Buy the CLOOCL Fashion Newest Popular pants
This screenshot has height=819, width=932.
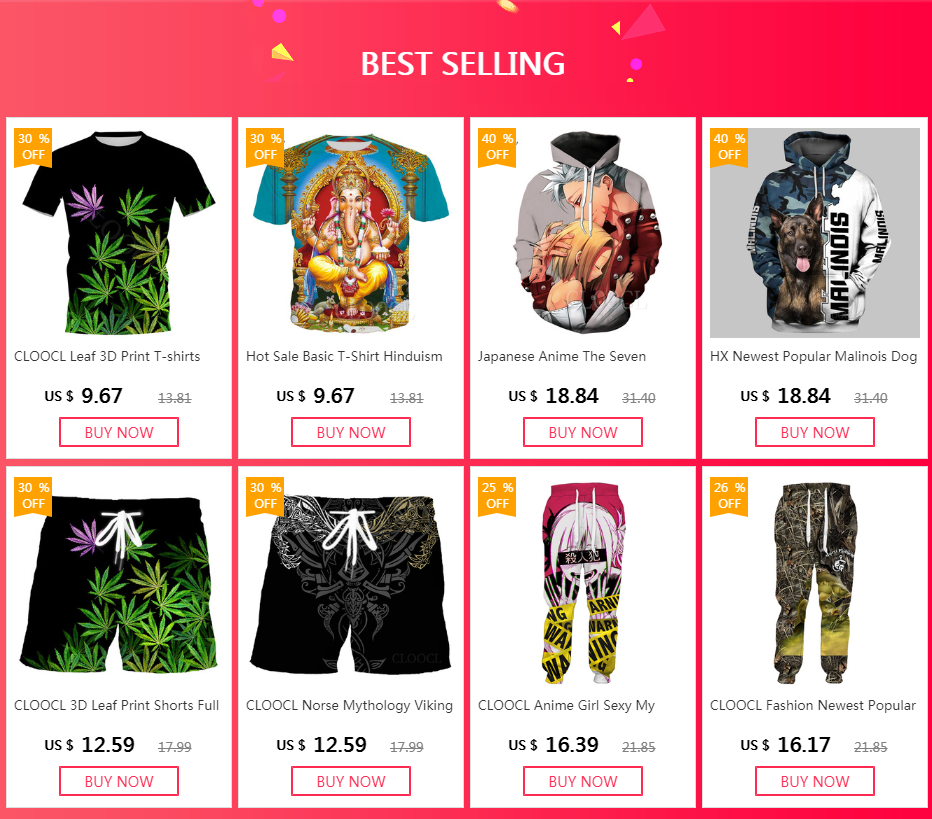(x=815, y=781)
